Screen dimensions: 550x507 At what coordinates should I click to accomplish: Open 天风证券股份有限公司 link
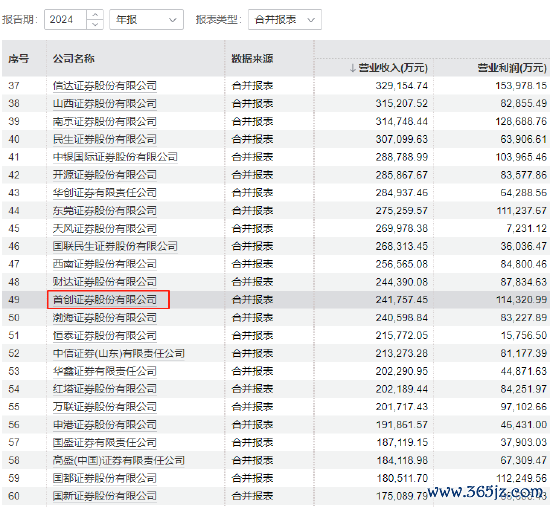pos(105,228)
